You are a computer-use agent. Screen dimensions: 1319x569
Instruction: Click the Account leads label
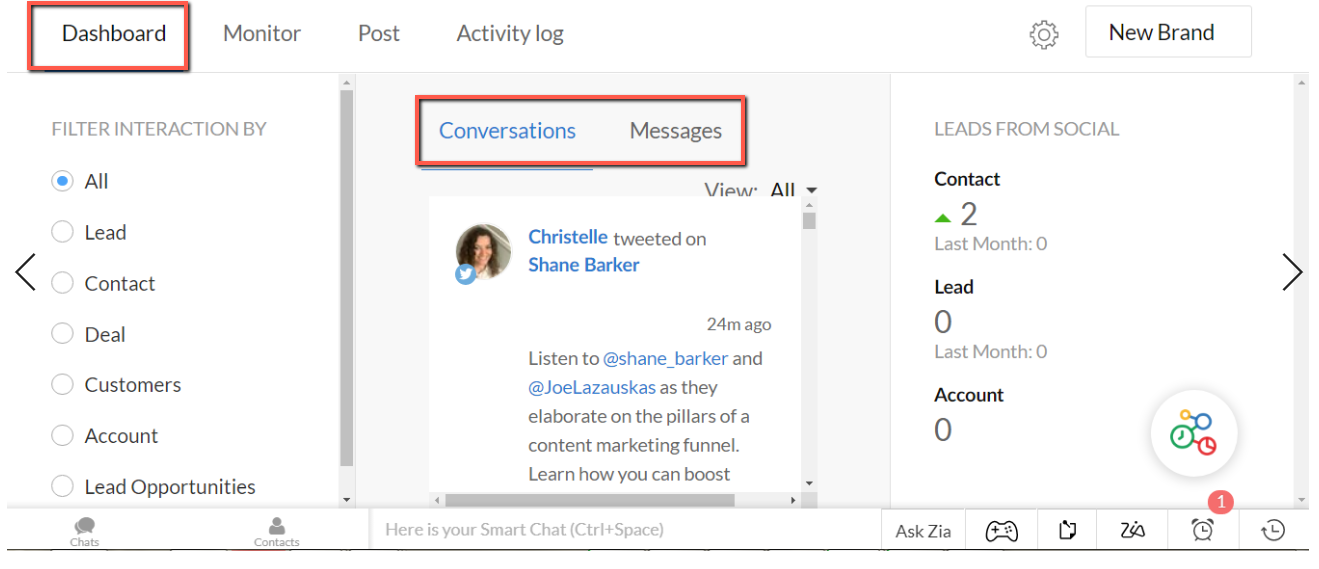click(969, 395)
